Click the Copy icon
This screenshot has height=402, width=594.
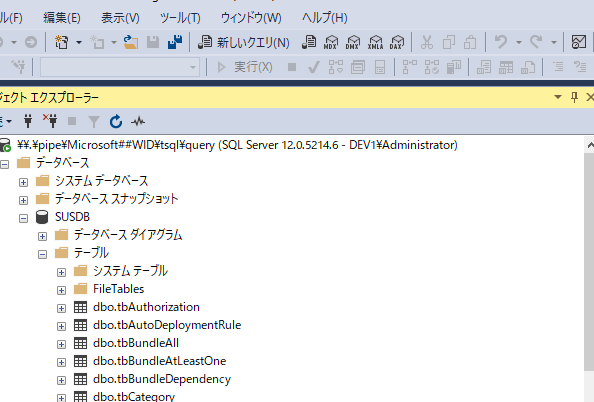point(449,42)
